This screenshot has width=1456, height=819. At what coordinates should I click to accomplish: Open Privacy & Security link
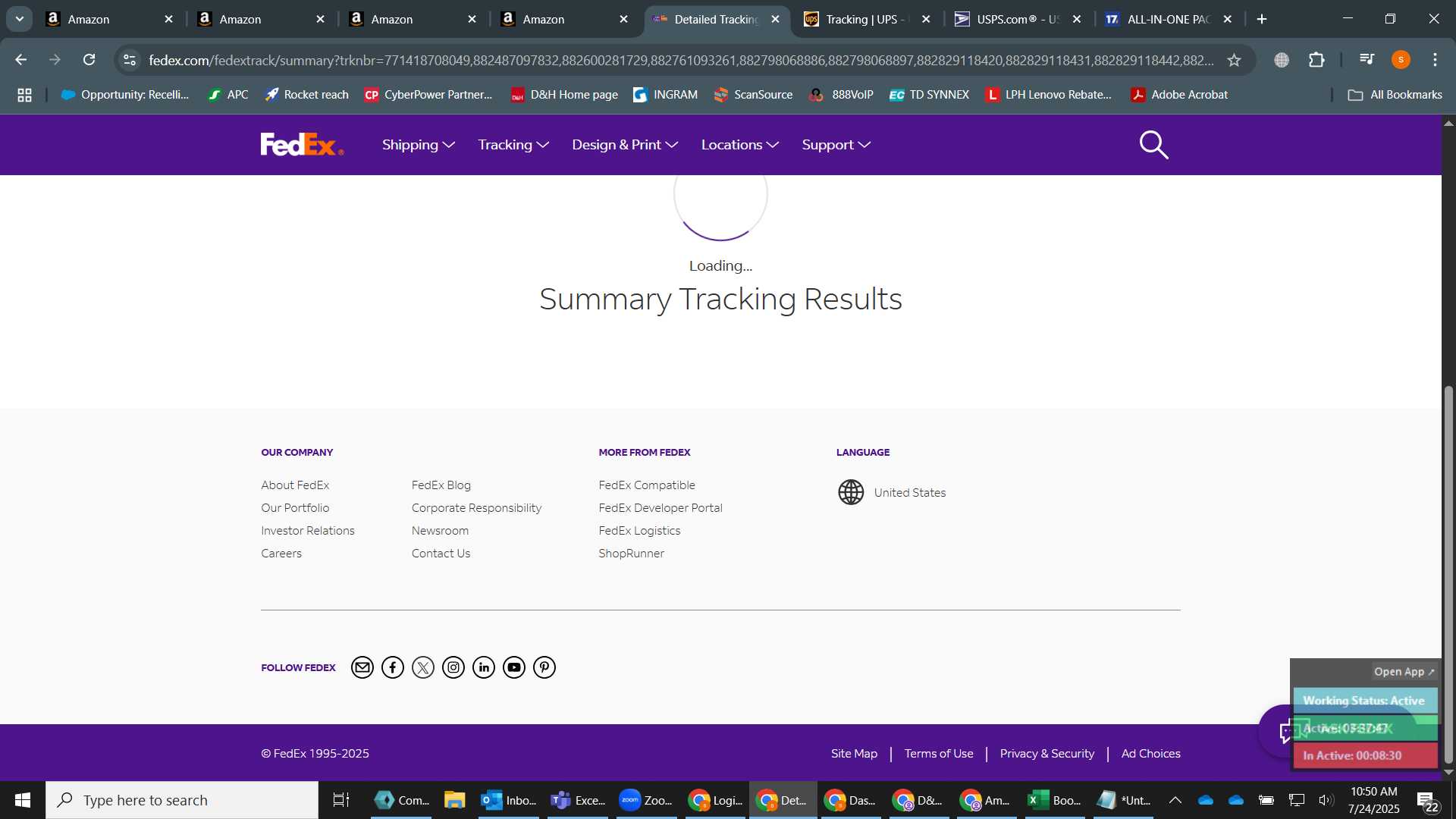point(1047,754)
